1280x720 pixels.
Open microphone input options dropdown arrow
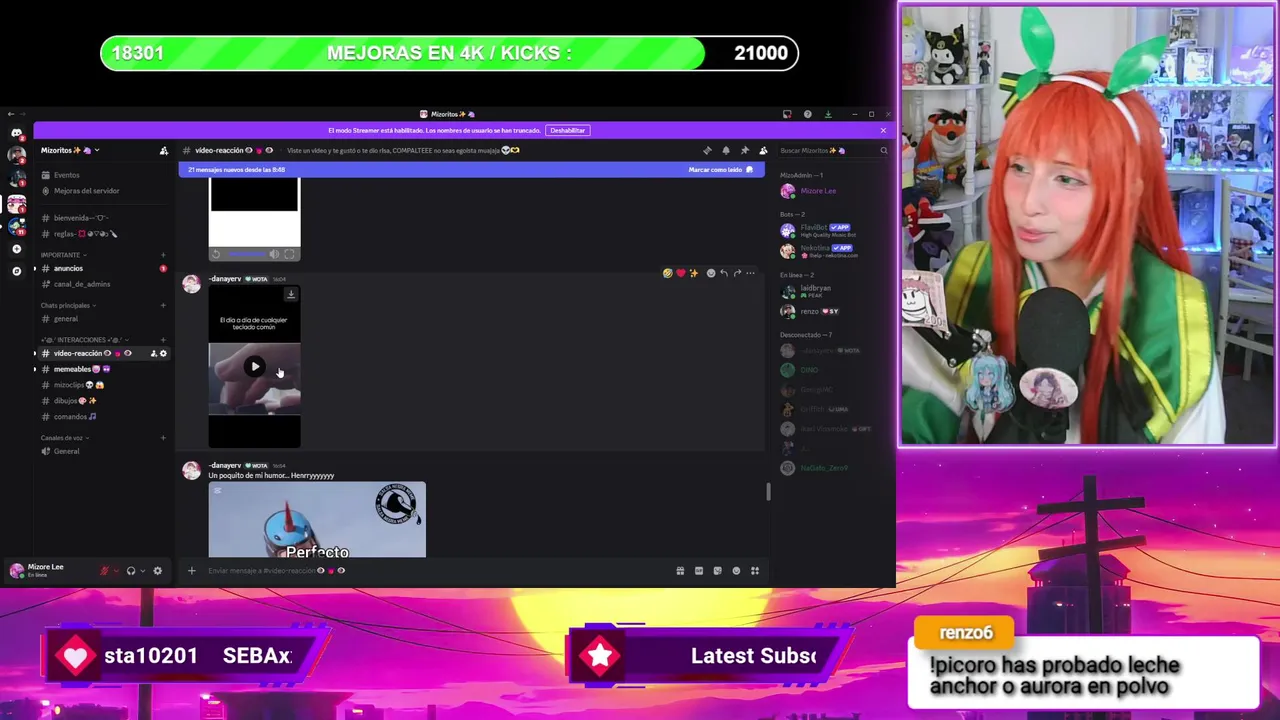point(116,571)
